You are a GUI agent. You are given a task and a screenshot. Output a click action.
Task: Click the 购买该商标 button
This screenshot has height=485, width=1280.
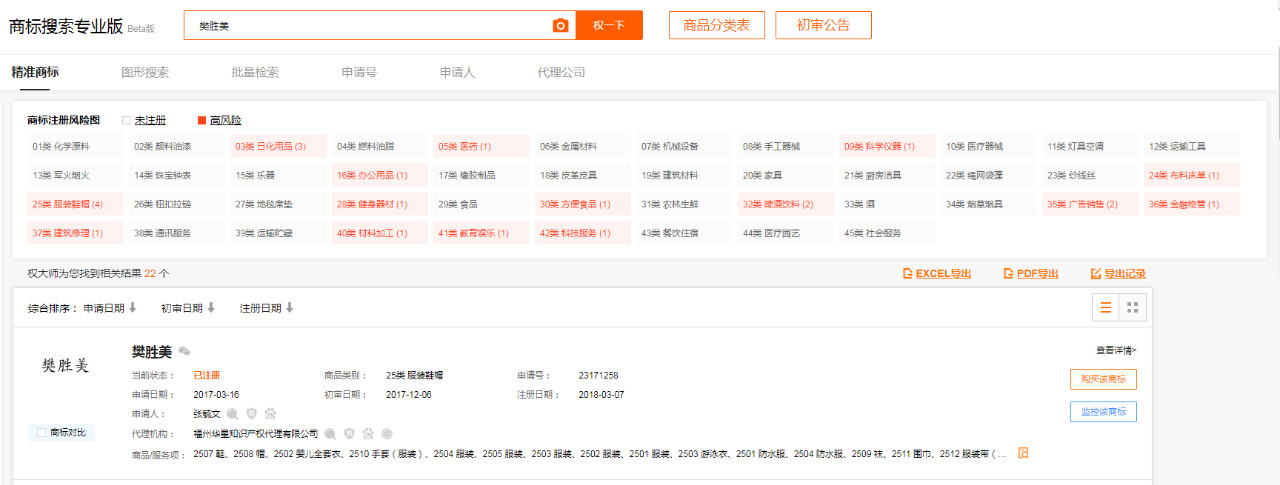pos(1102,379)
